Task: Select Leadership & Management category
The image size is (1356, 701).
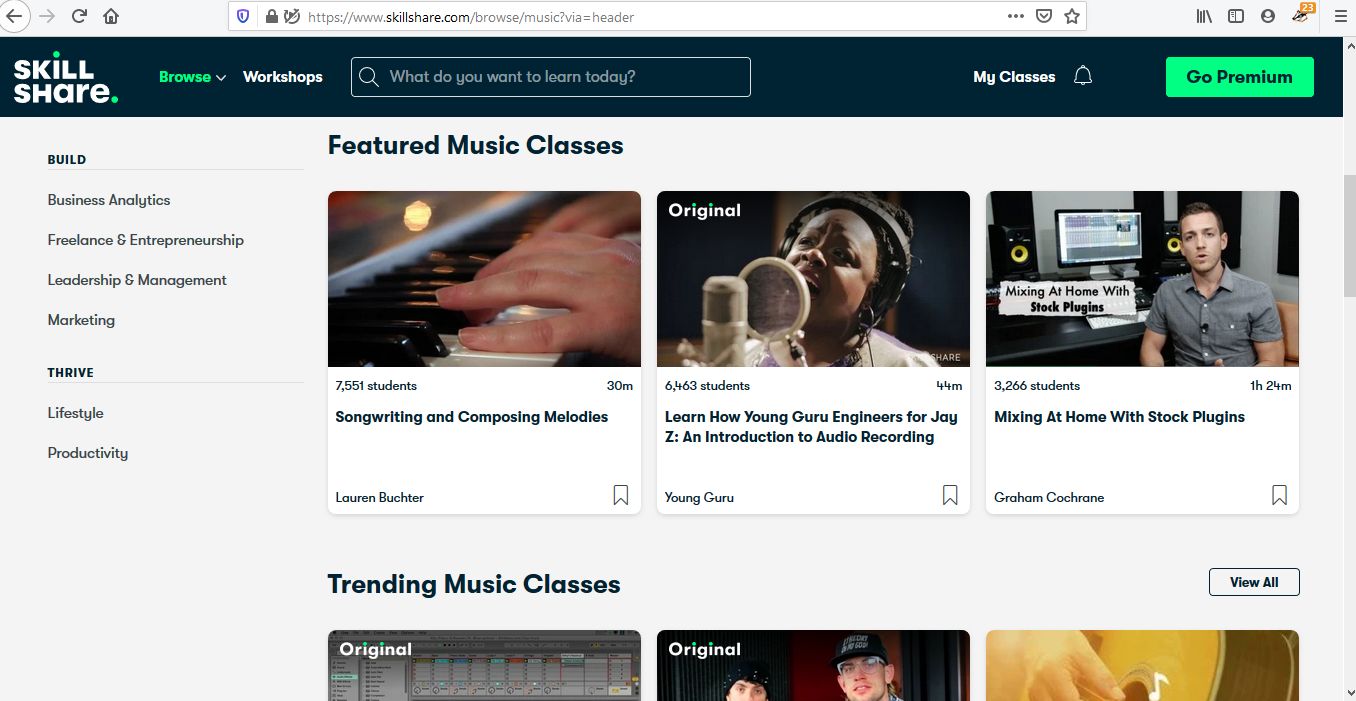Action: (x=137, y=280)
